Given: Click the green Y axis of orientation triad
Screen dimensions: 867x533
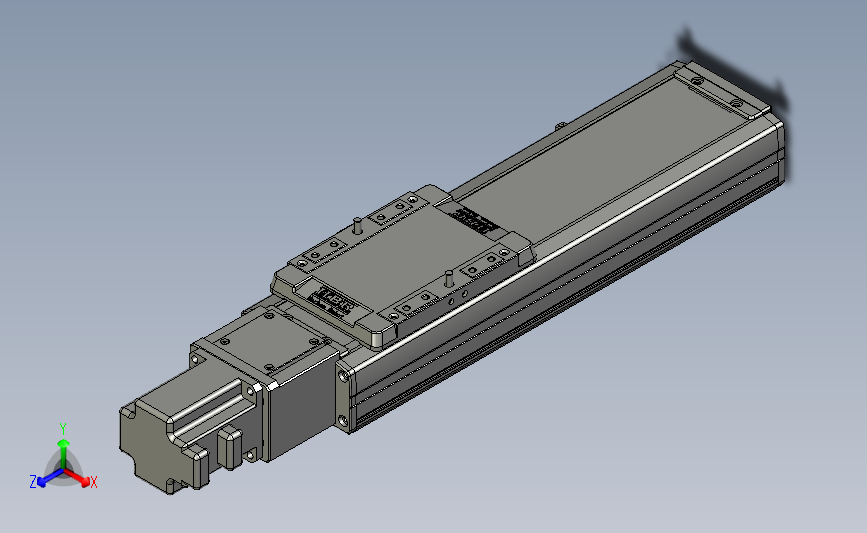Looking at the screenshot, I should tap(63, 445).
